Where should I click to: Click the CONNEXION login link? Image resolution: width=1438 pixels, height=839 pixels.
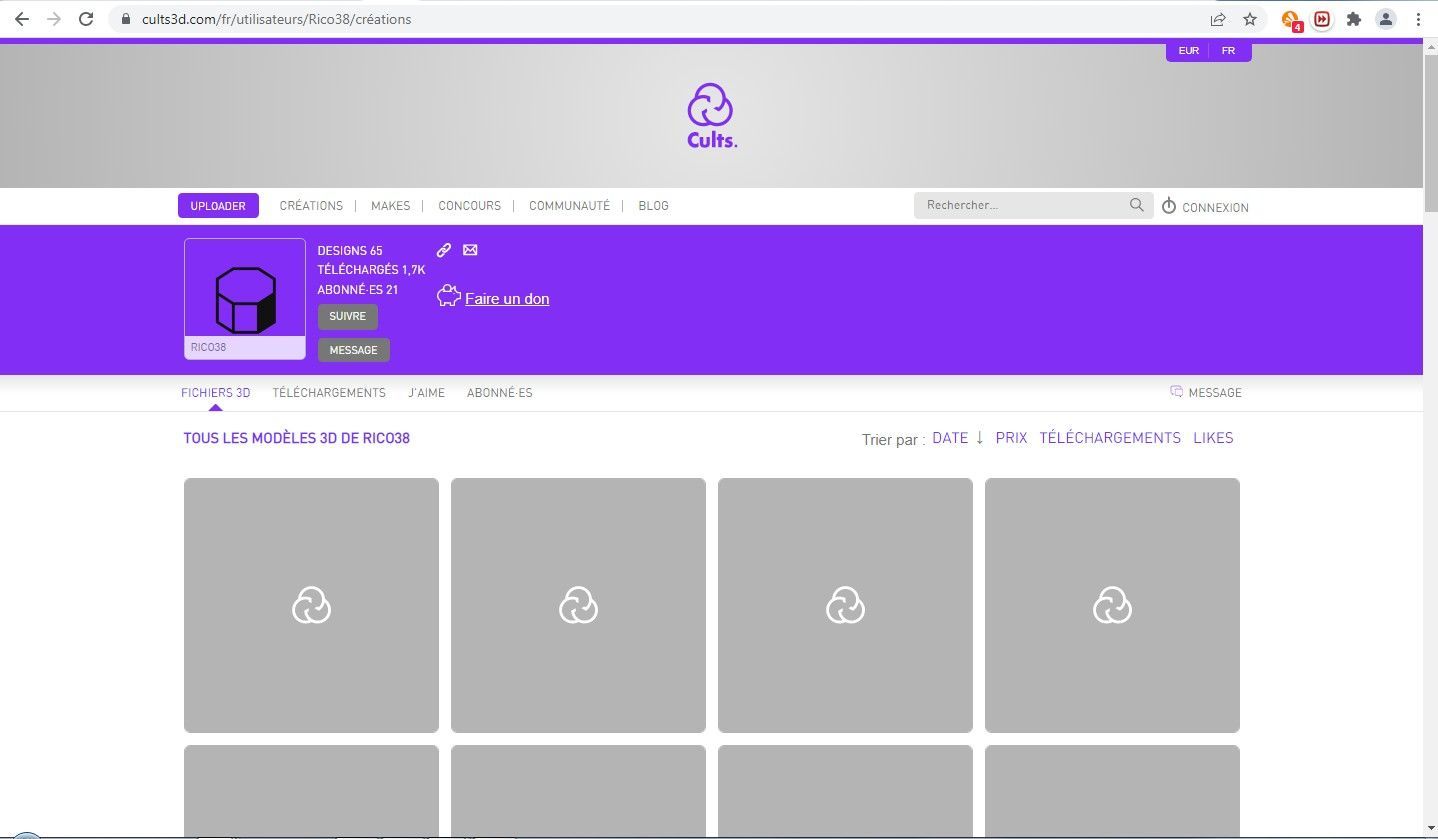[x=1215, y=208]
